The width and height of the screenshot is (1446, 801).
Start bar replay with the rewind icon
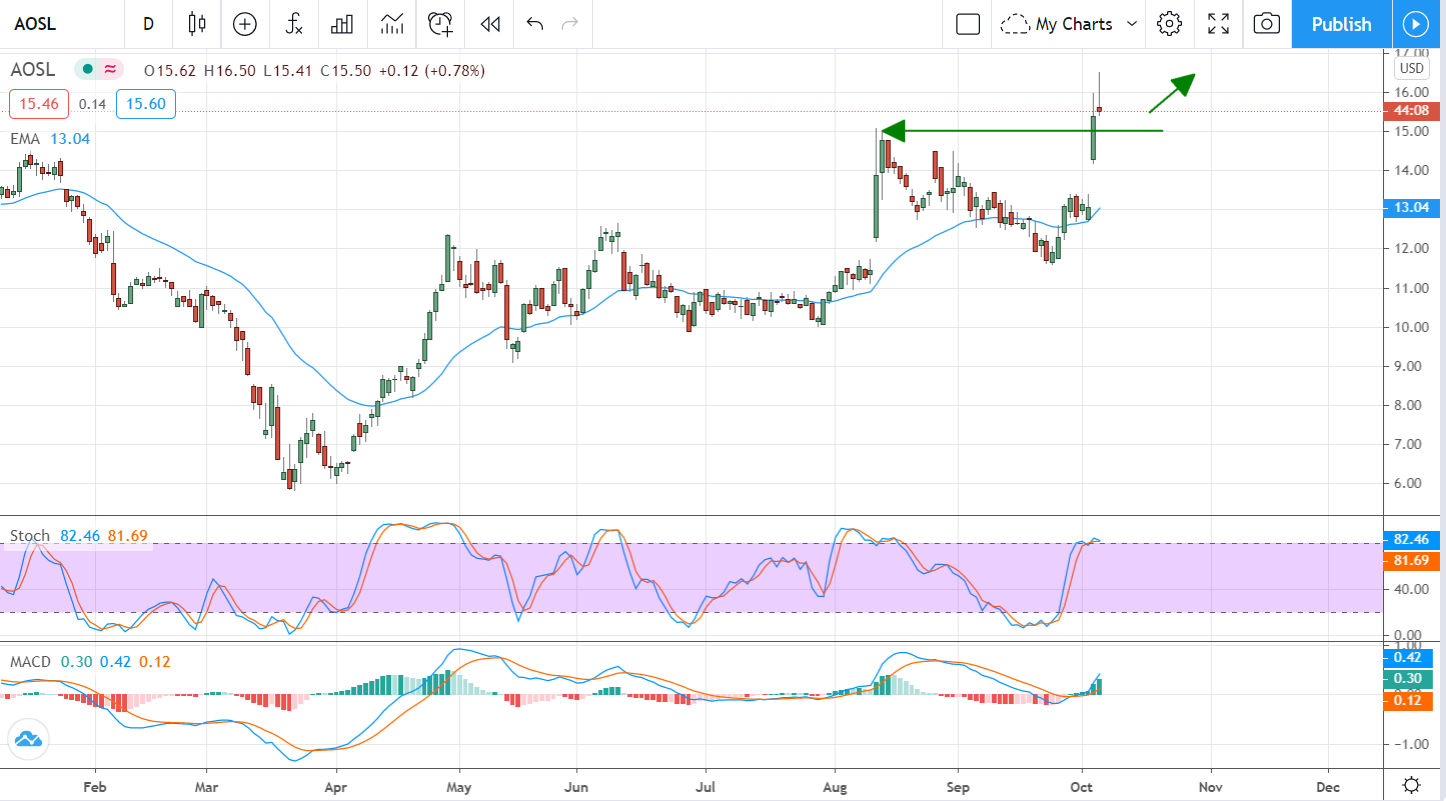pos(489,24)
